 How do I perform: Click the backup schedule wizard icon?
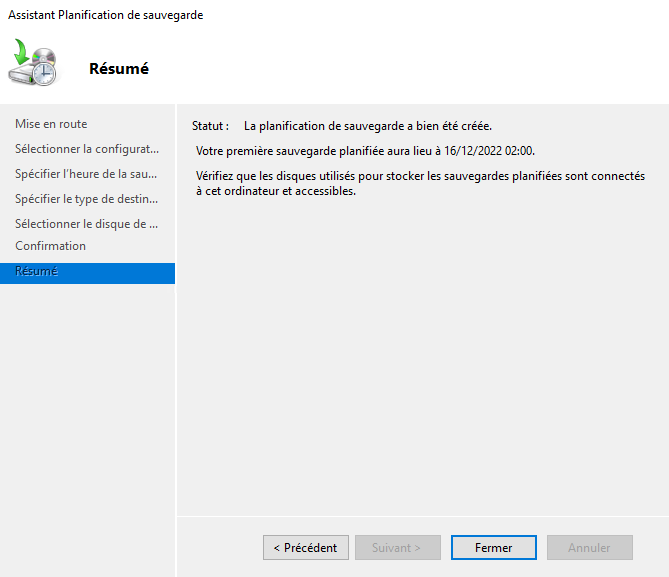(33, 62)
